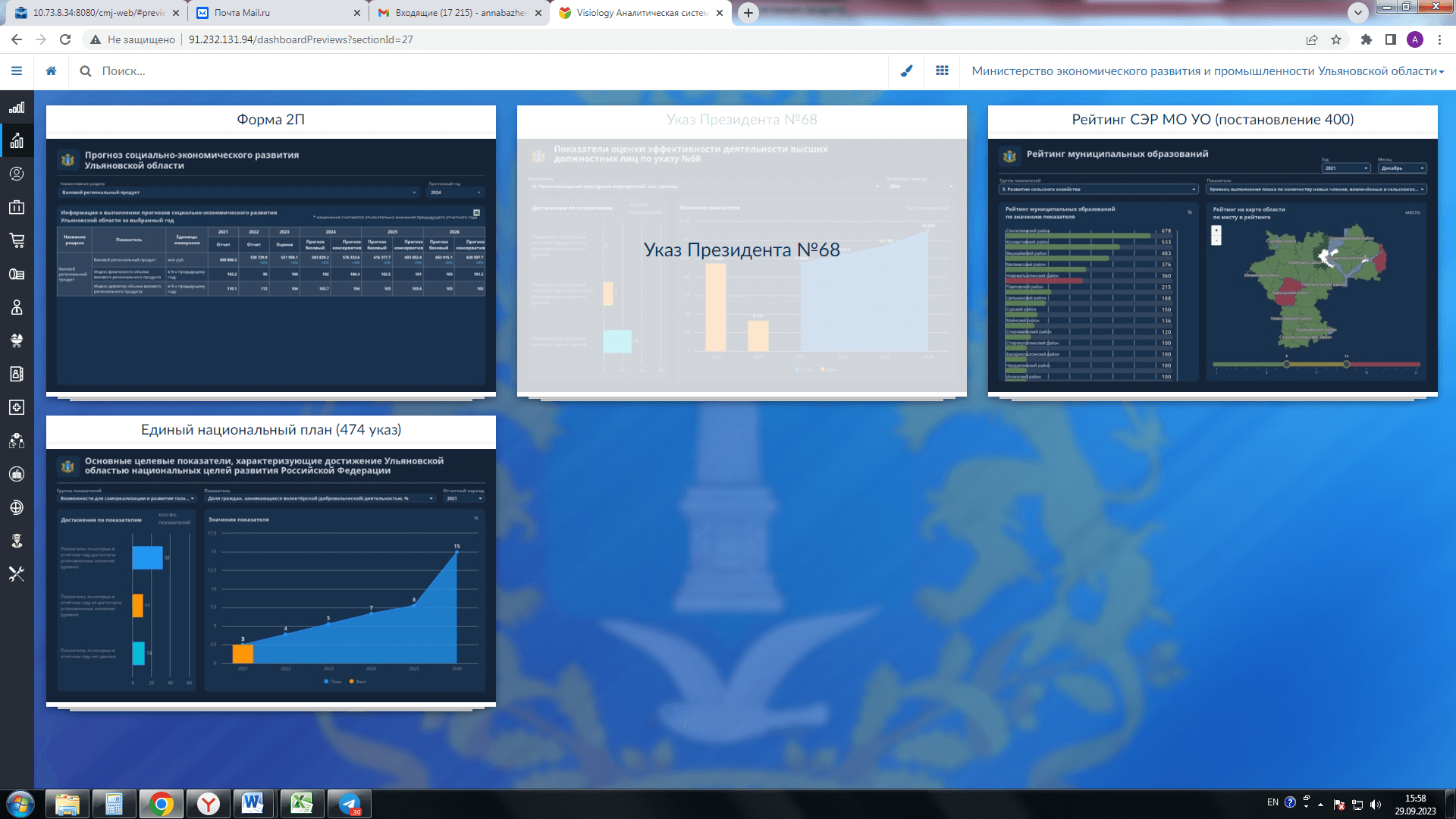Open the paintbrush theme icon
Viewport: 1456px width, 819px height.
[906, 71]
